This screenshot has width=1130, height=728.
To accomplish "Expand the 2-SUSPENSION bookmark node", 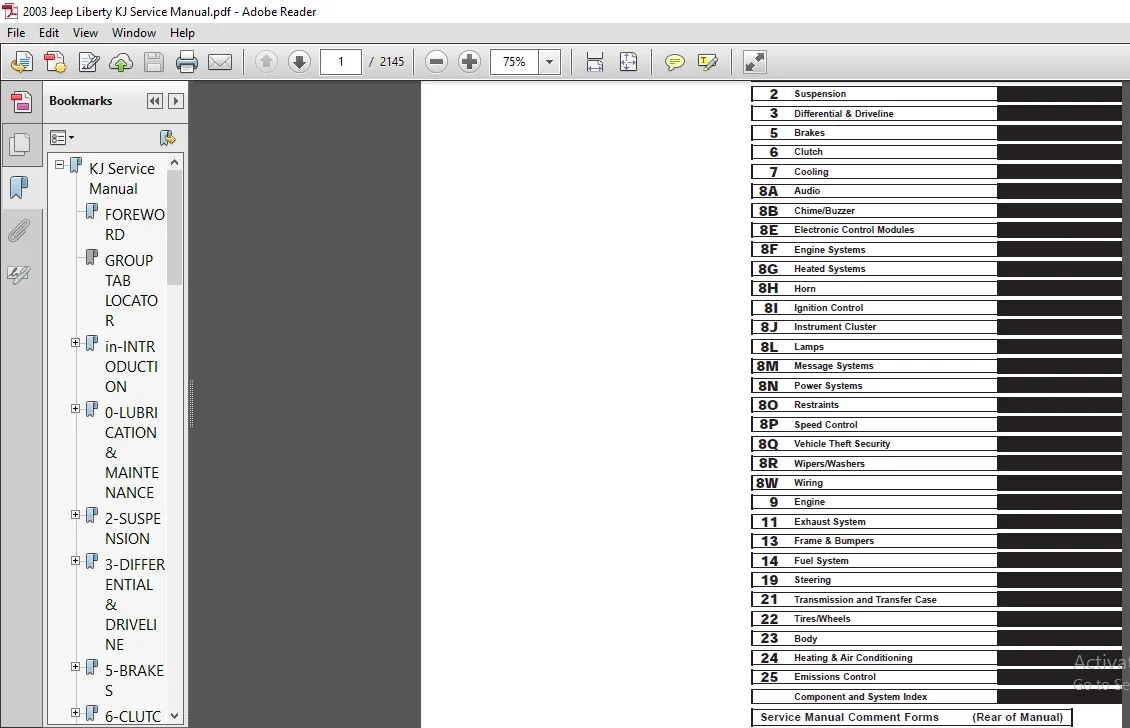I will (76, 515).
